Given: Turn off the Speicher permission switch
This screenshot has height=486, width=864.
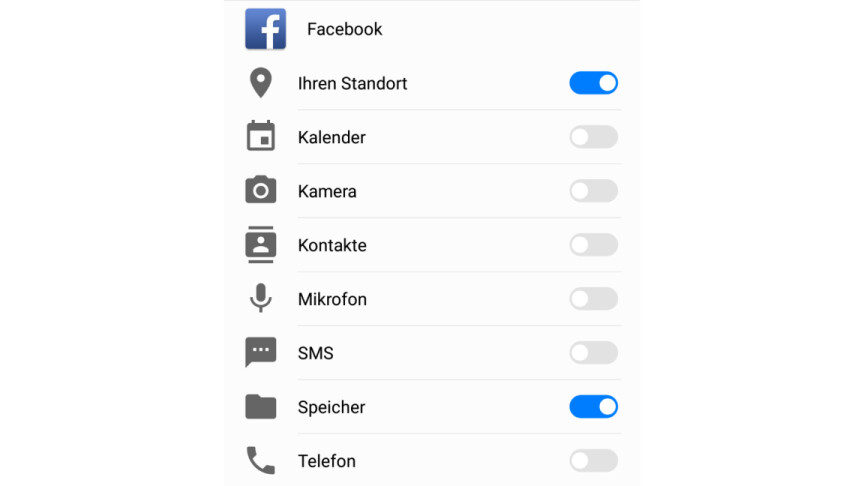Looking at the screenshot, I should [x=593, y=407].
